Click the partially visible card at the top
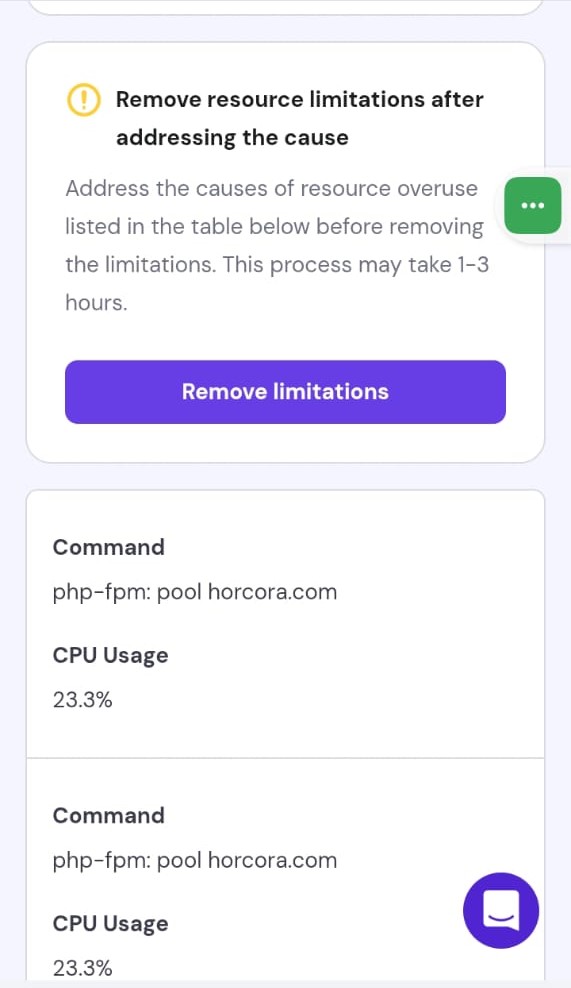The height and width of the screenshot is (988, 571). tap(286, 7)
